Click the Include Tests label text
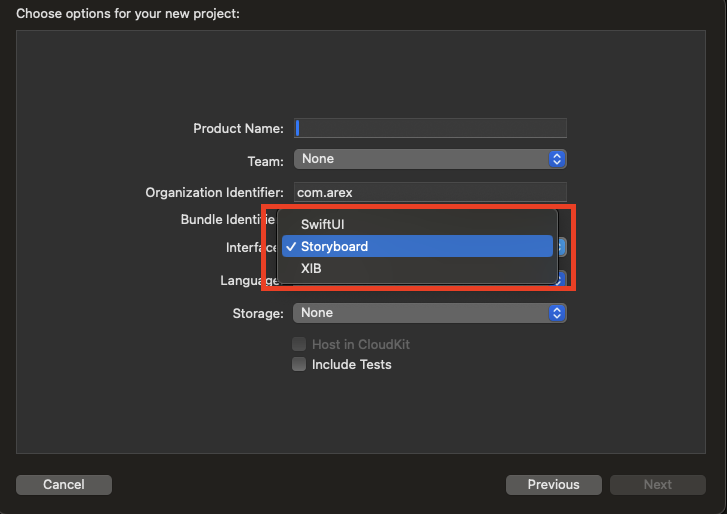727x514 pixels. pos(351,365)
